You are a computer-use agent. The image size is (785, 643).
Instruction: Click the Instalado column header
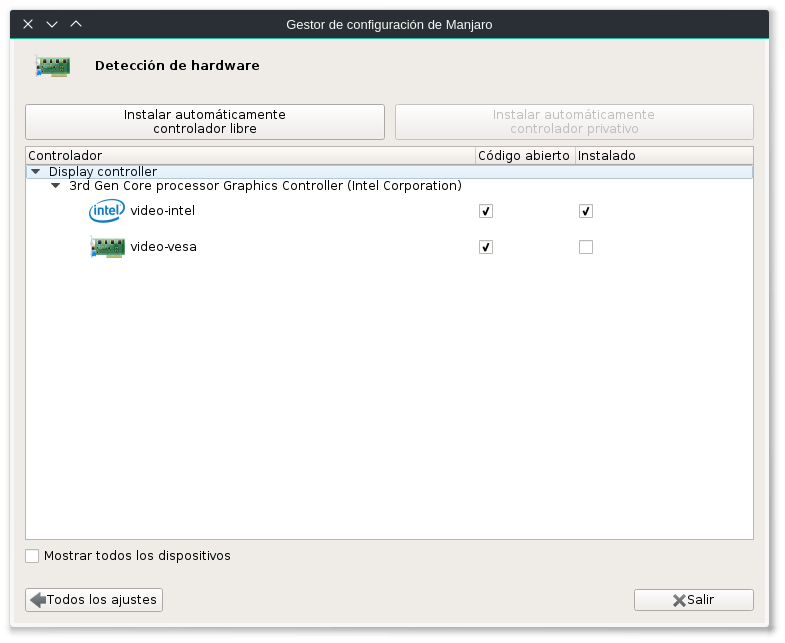(x=664, y=156)
